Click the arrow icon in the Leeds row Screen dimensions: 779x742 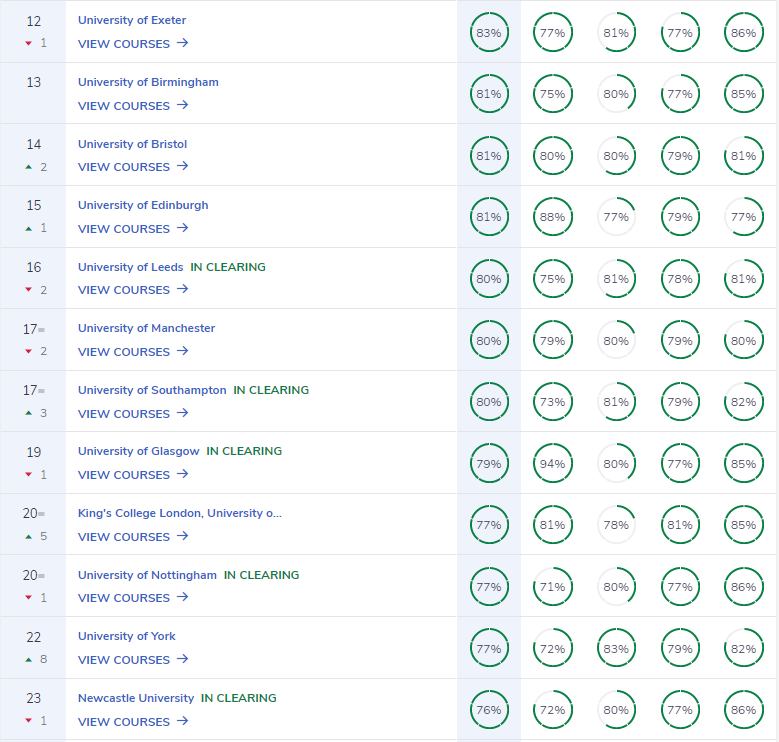point(183,289)
